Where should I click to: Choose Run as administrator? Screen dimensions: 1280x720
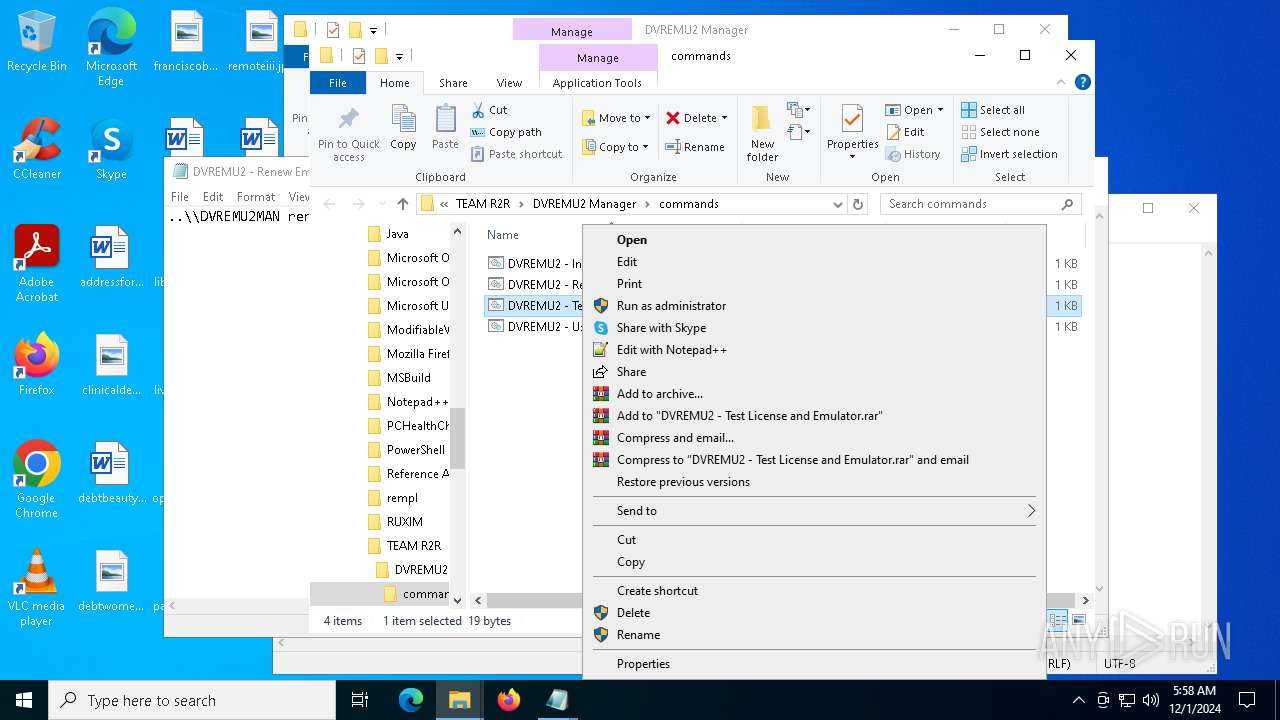tap(814, 306)
